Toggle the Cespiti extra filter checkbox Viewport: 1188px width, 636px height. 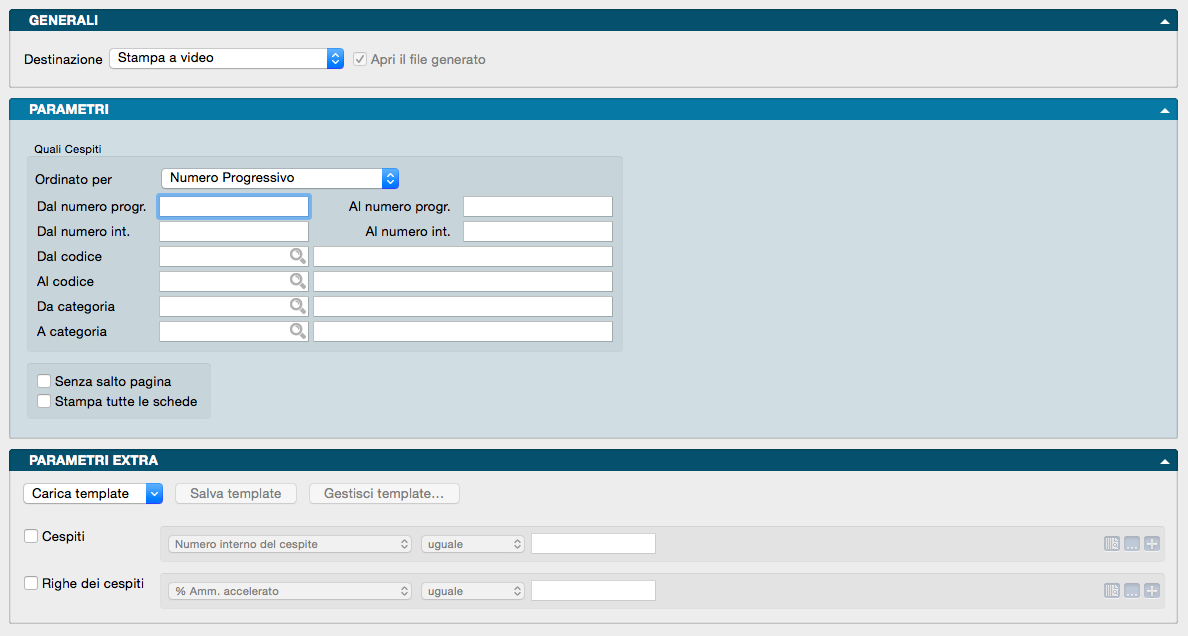32,536
